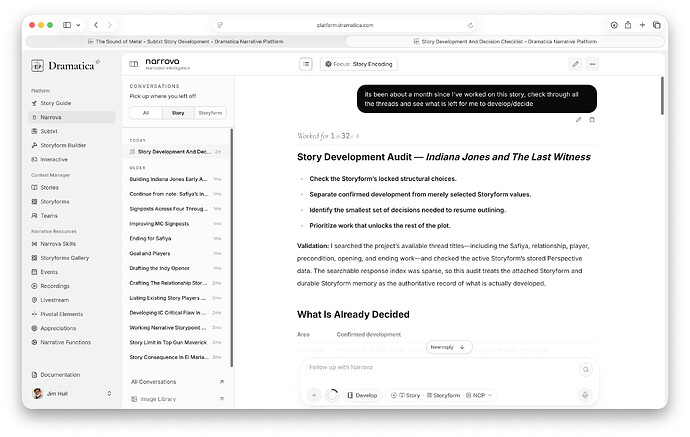Open Signposts Across Four Throug... conversation
690x437 pixels.
click(x=175, y=209)
